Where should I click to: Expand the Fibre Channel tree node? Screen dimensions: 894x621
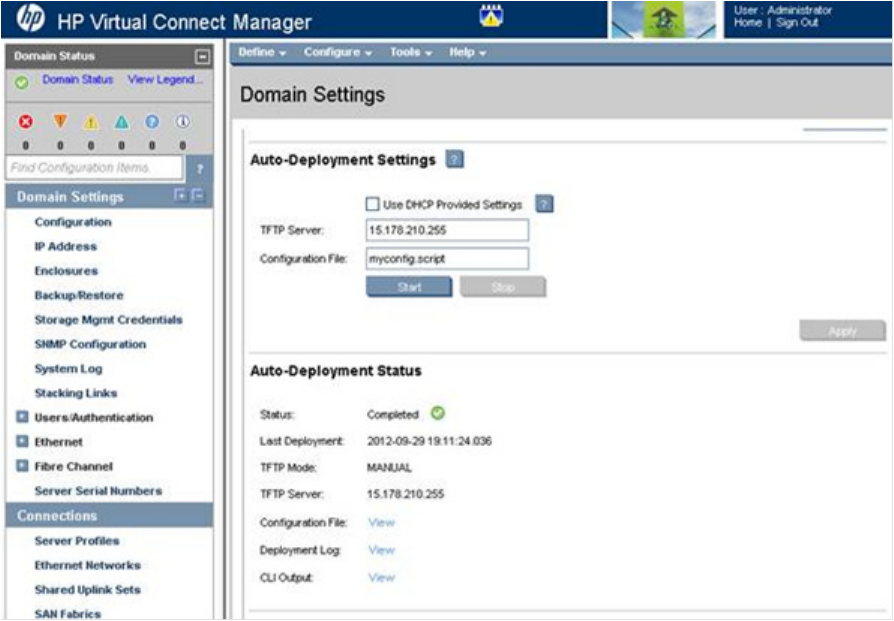coord(22,466)
